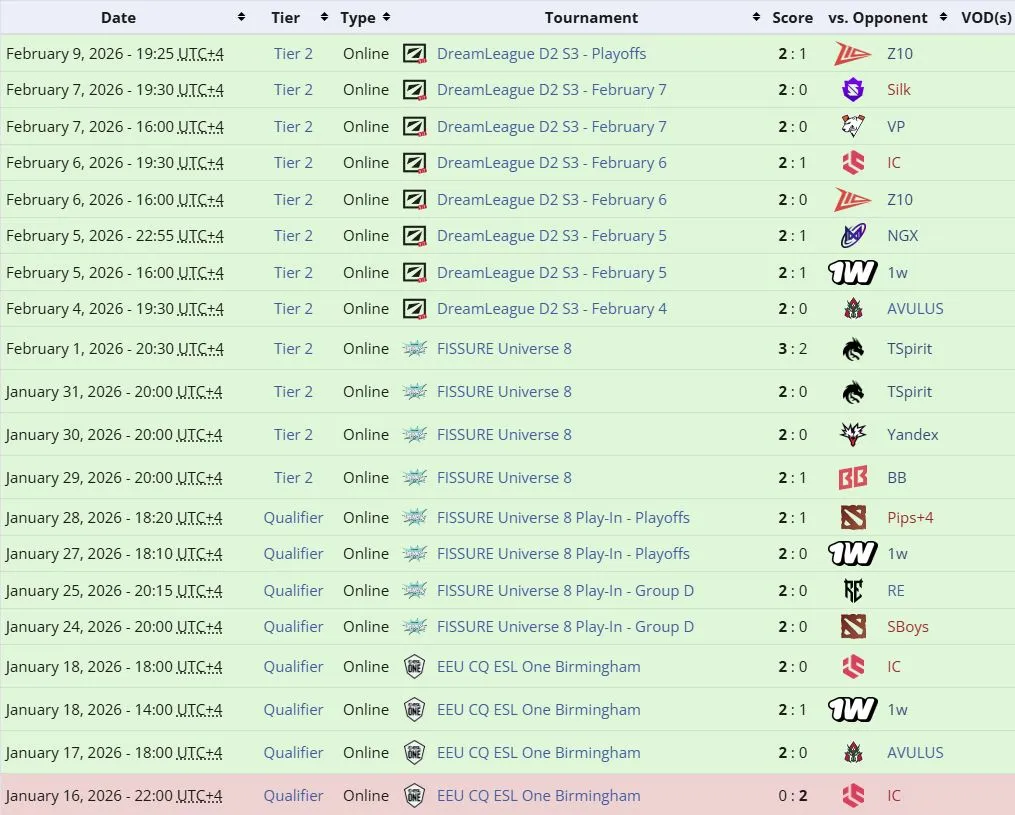Sort table by Tournament column arrows

756,17
